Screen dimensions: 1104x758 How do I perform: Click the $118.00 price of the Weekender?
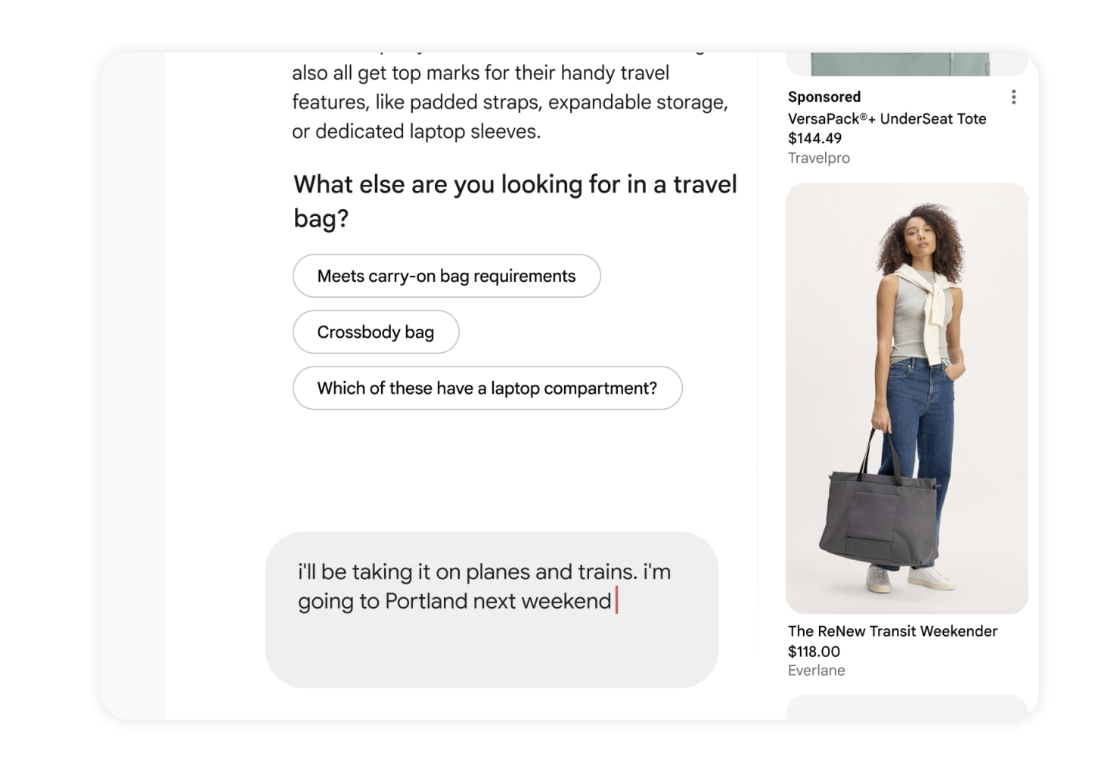point(813,651)
